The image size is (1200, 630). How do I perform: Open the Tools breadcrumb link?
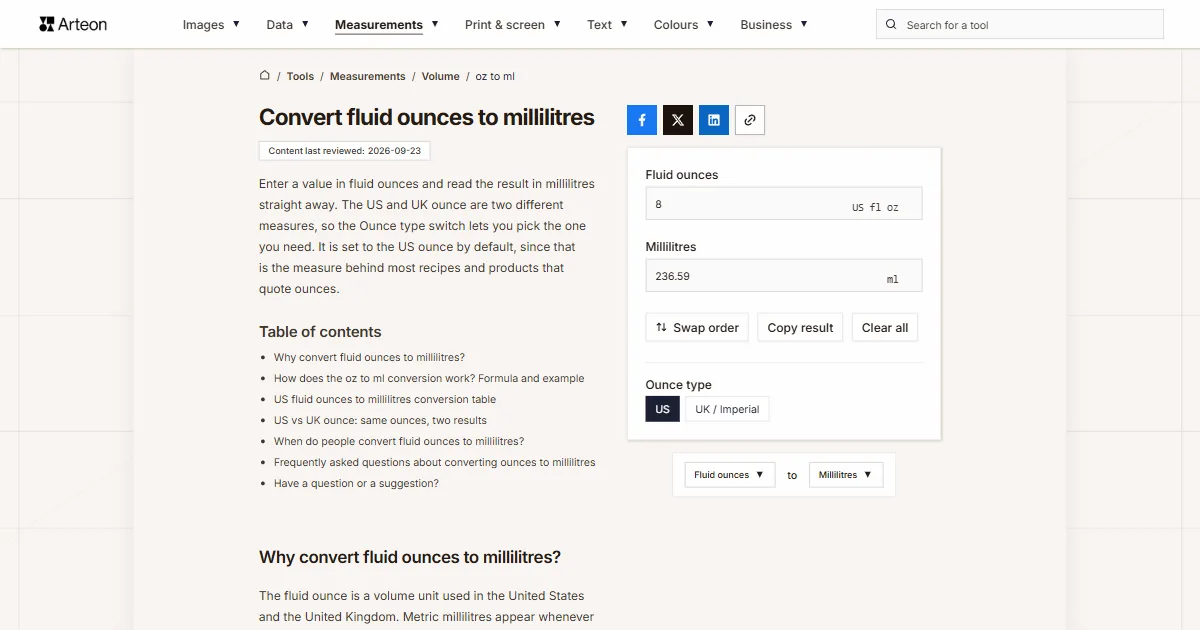(x=300, y=76)
